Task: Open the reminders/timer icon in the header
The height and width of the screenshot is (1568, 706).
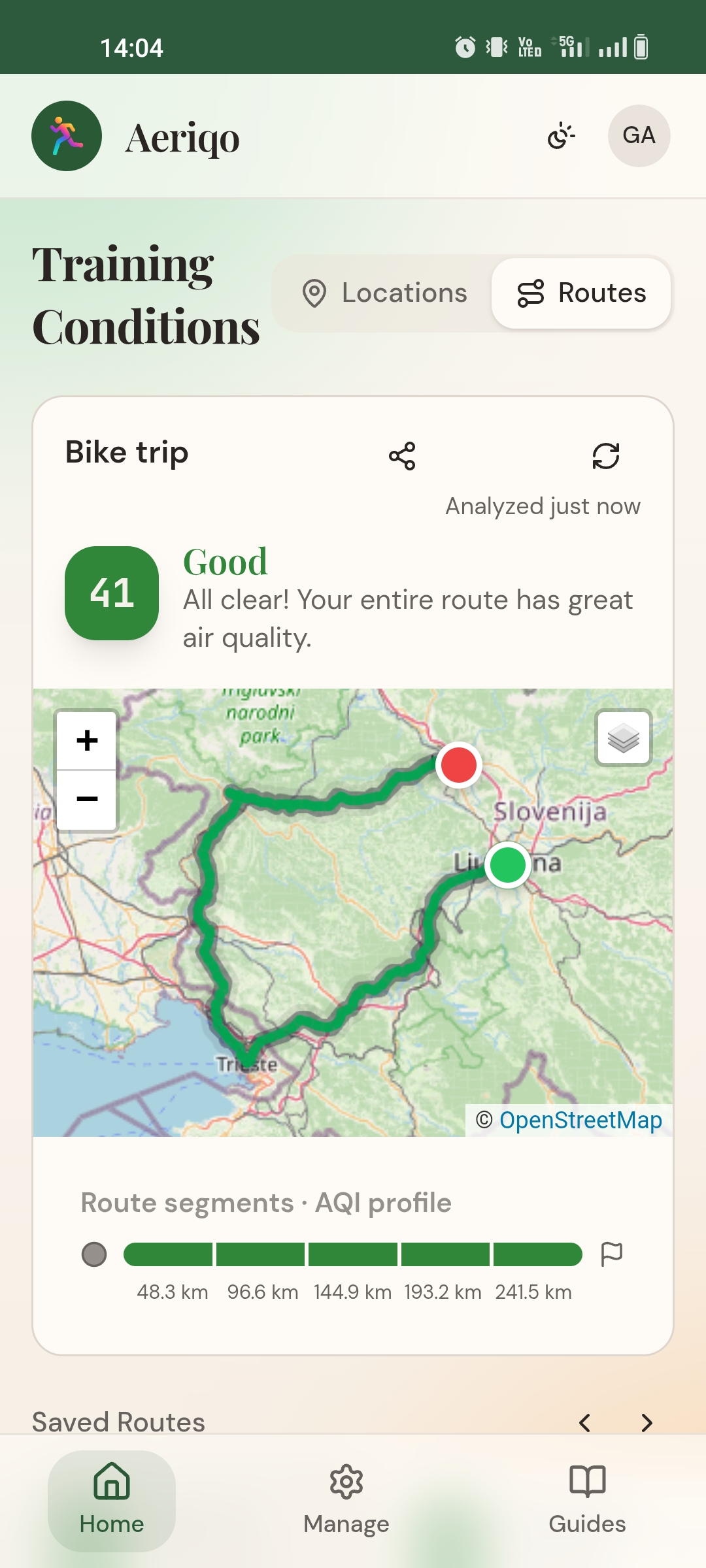Action: [561, 136]
